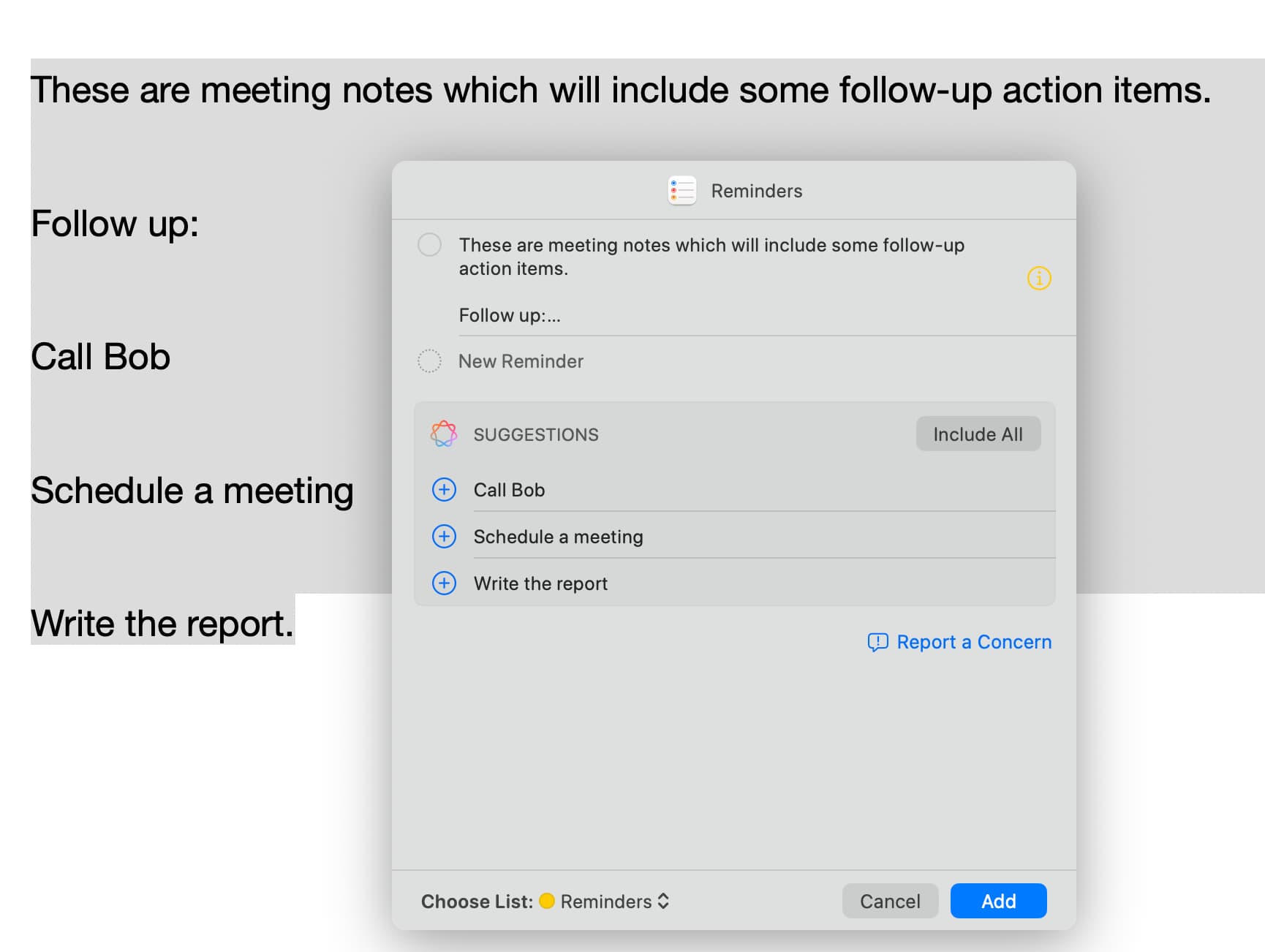Viewport: 1265px width, 952px height.
Task: Click the Follow up note text in the reminder
Action: (x=510, y=315)
